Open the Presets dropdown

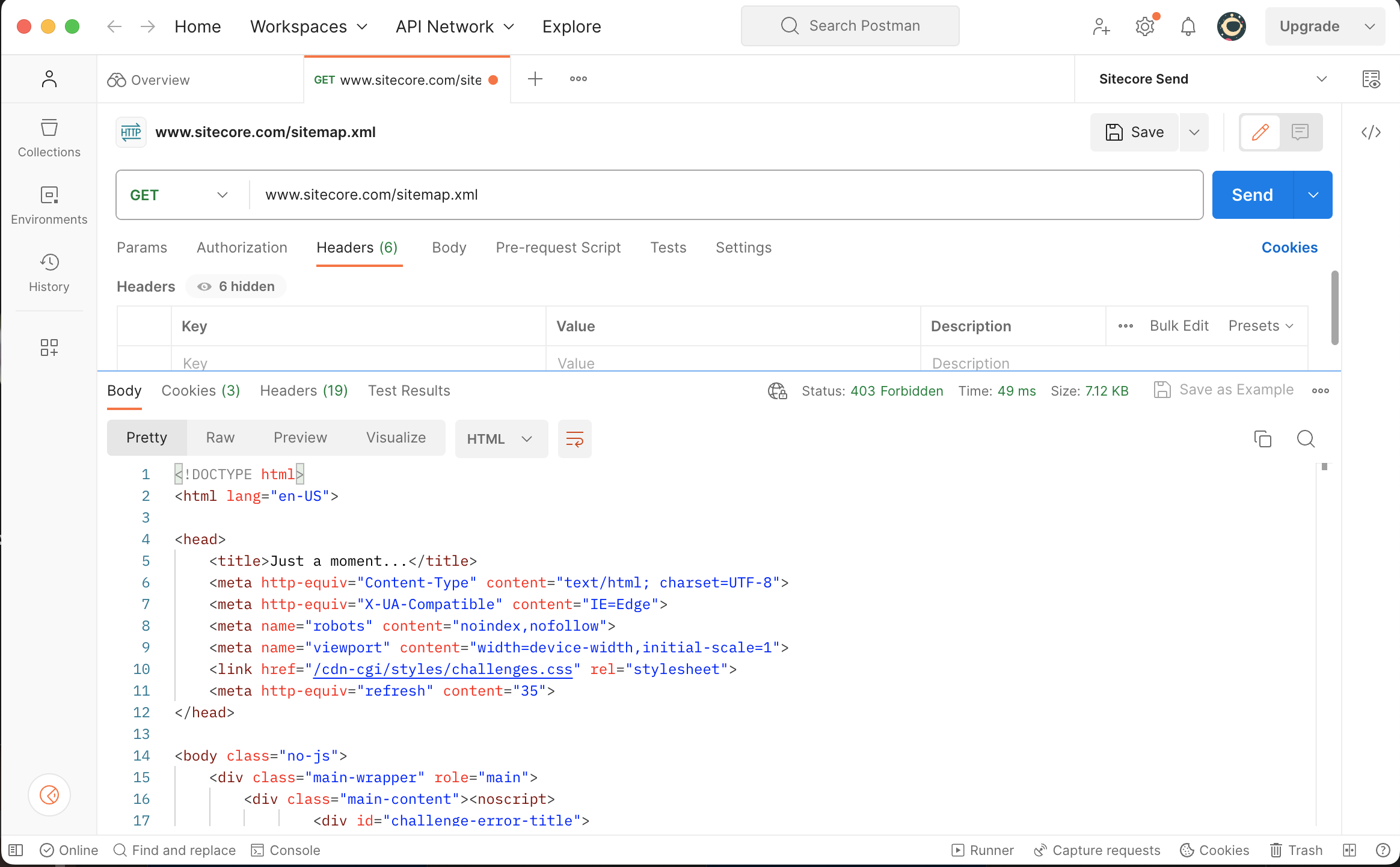(1260, 326)
